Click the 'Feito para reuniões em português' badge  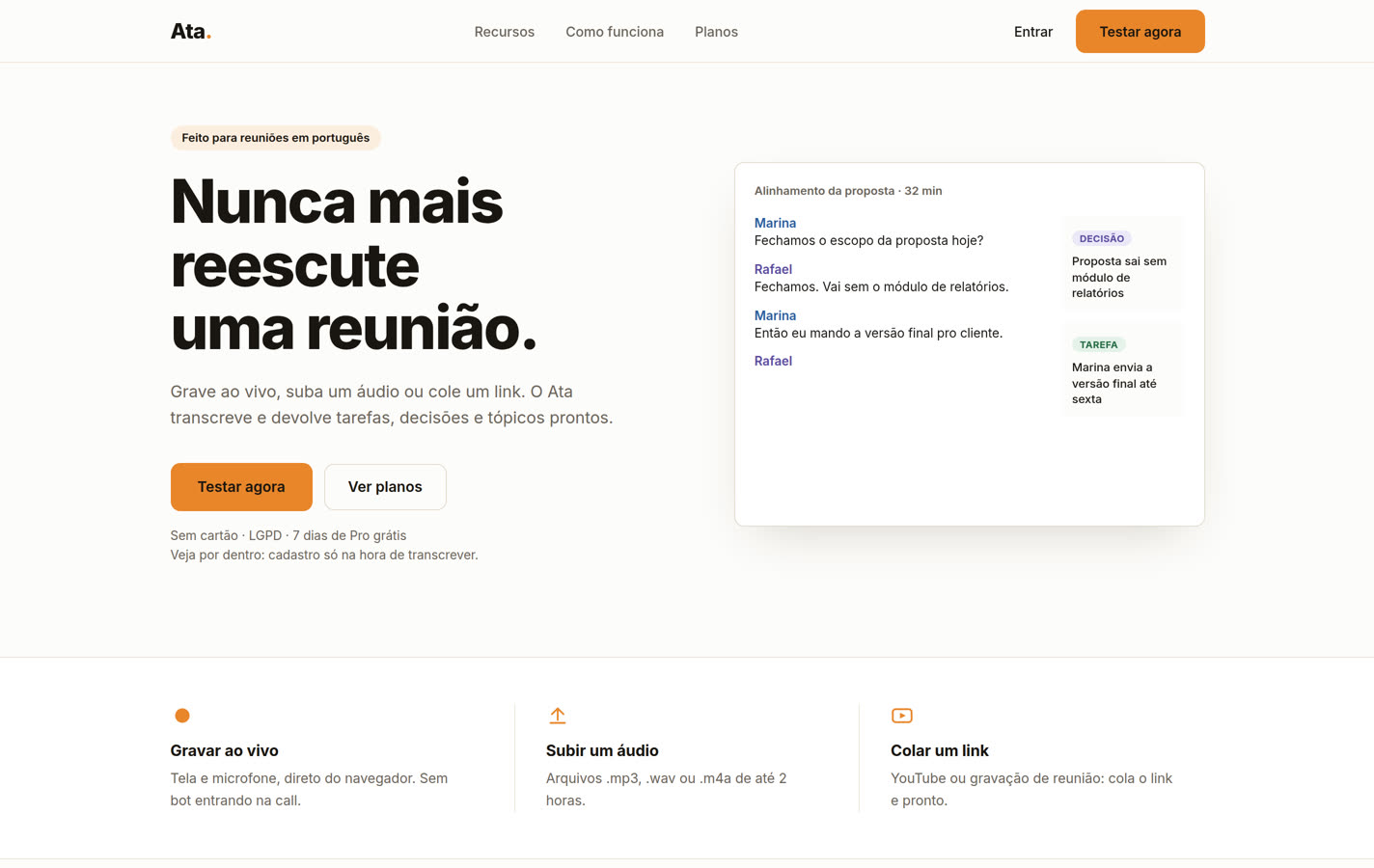[276, 138]
